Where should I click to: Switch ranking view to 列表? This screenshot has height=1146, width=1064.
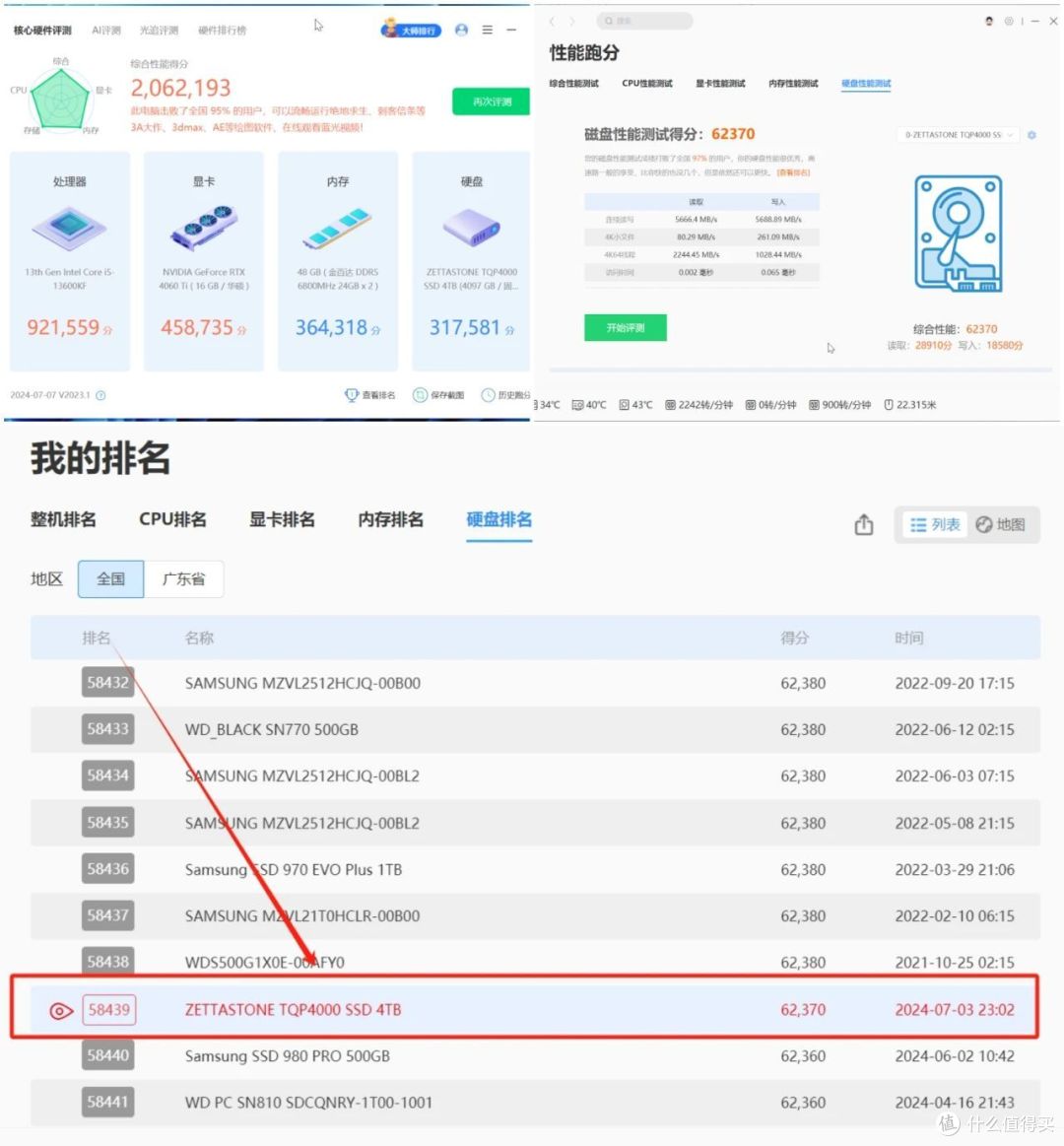click(935, 525)
